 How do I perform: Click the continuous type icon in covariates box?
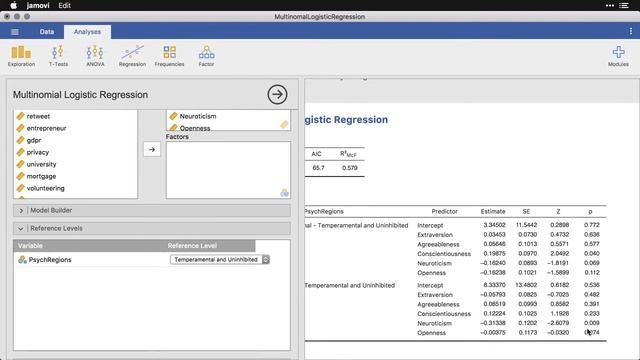pyautogui.click(x=284, y=124)
